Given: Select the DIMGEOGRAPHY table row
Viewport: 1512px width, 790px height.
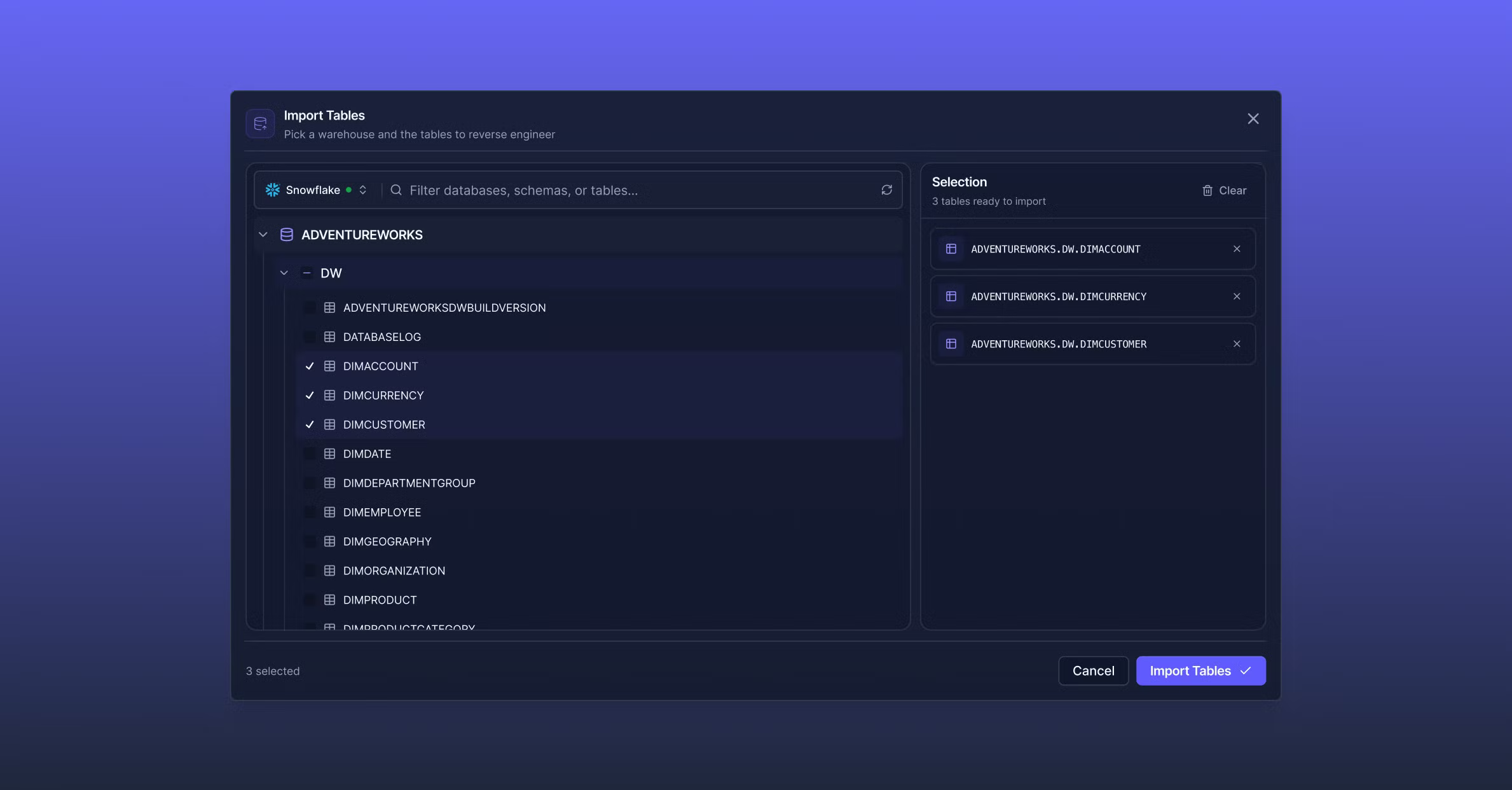Looking at the screenshot, I should [599, 542].
